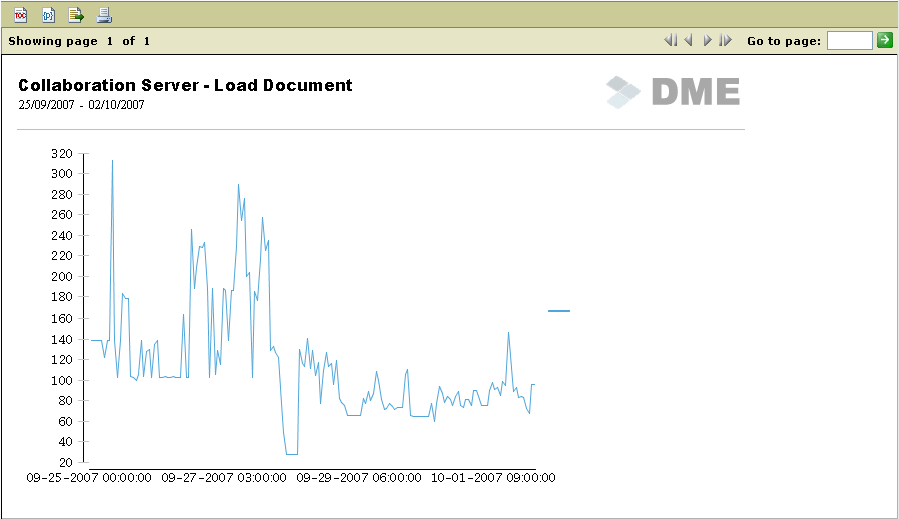Click the Collaboration Server - Load Document title
Image resolution: width=899 pixels, height=519 pixels.
pos(185,85)
